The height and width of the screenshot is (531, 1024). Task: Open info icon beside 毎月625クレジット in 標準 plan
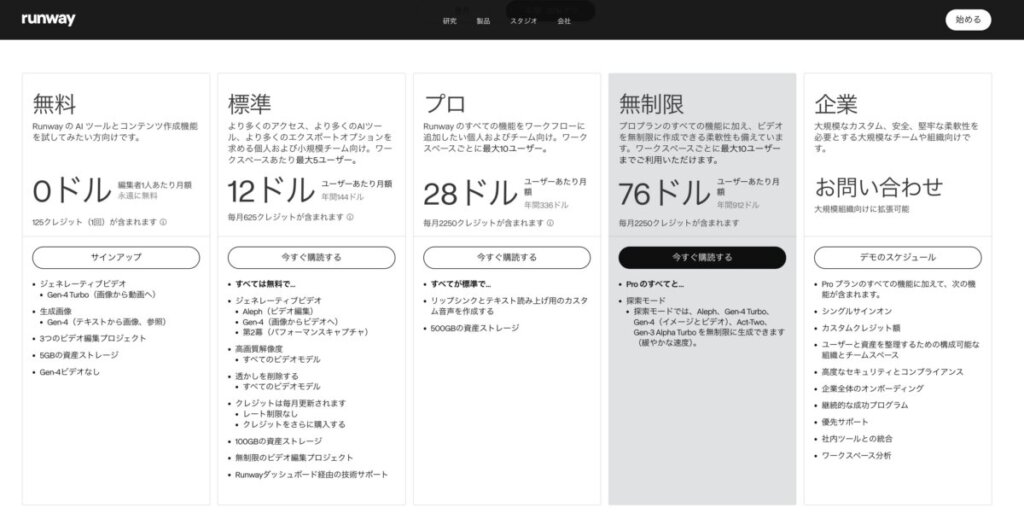[350, 217]
